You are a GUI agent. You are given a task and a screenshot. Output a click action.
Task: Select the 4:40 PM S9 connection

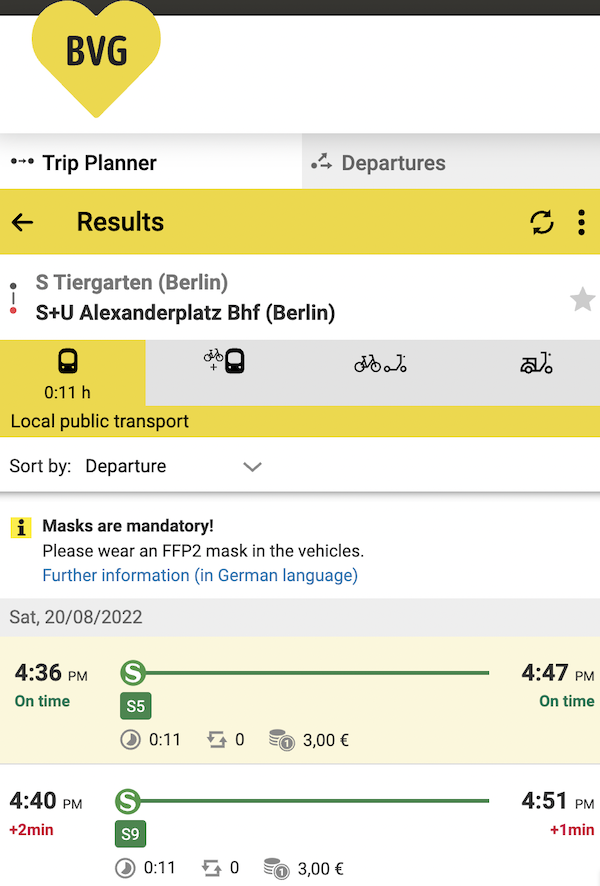click(x=300, y=826)
